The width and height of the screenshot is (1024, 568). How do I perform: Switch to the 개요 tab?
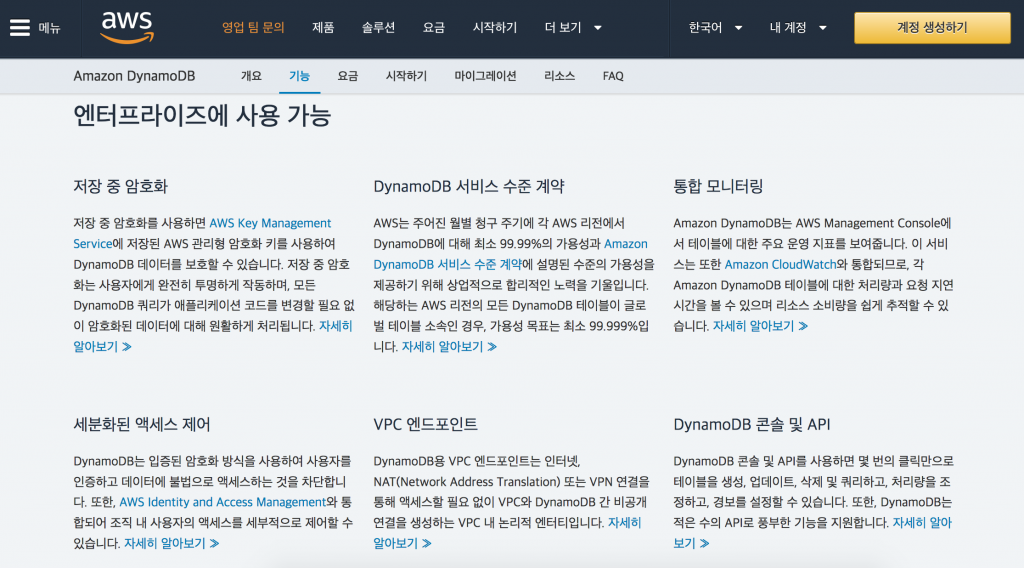coord(251,76)
